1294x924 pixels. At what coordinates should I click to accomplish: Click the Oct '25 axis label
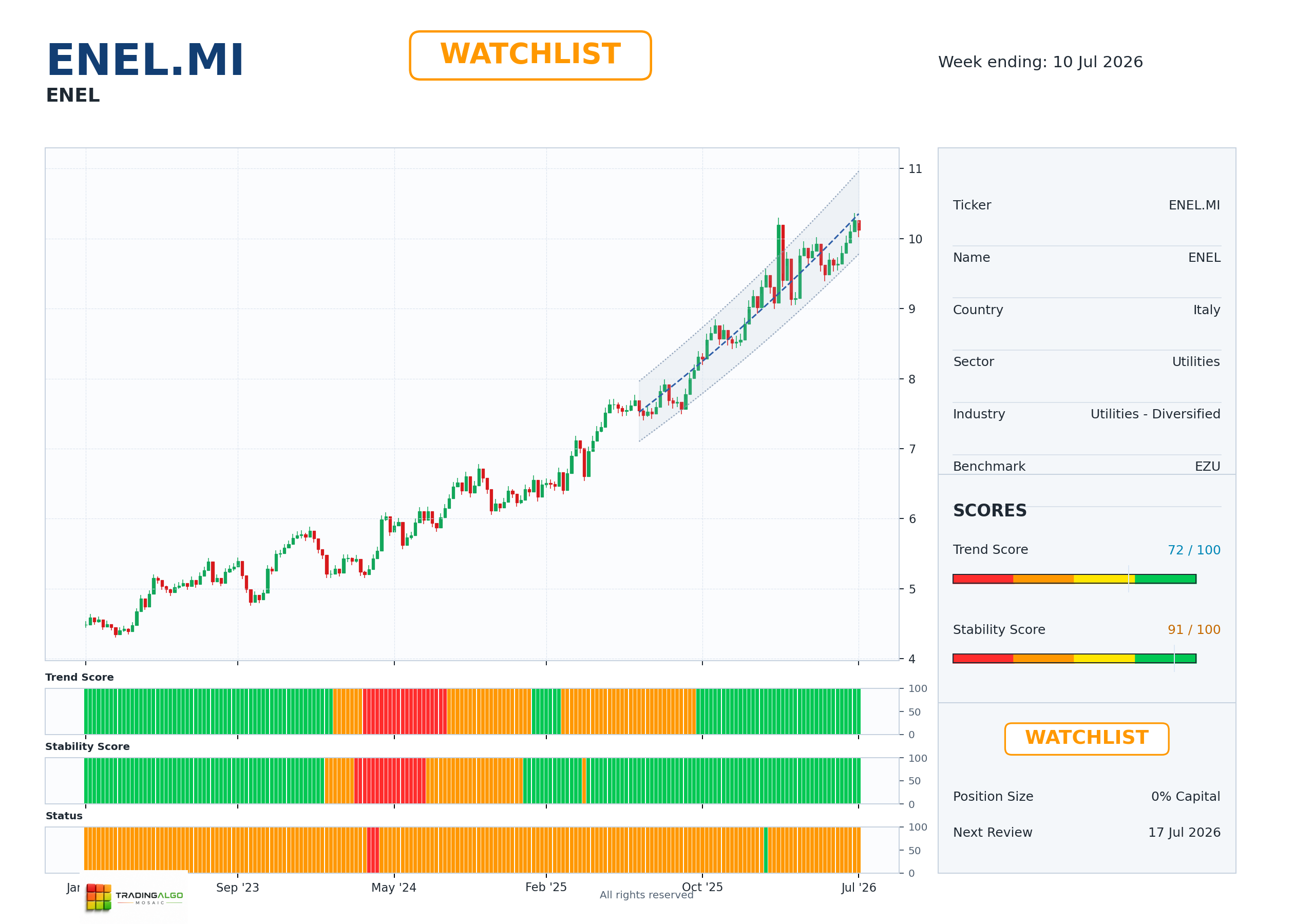[702, 887]
